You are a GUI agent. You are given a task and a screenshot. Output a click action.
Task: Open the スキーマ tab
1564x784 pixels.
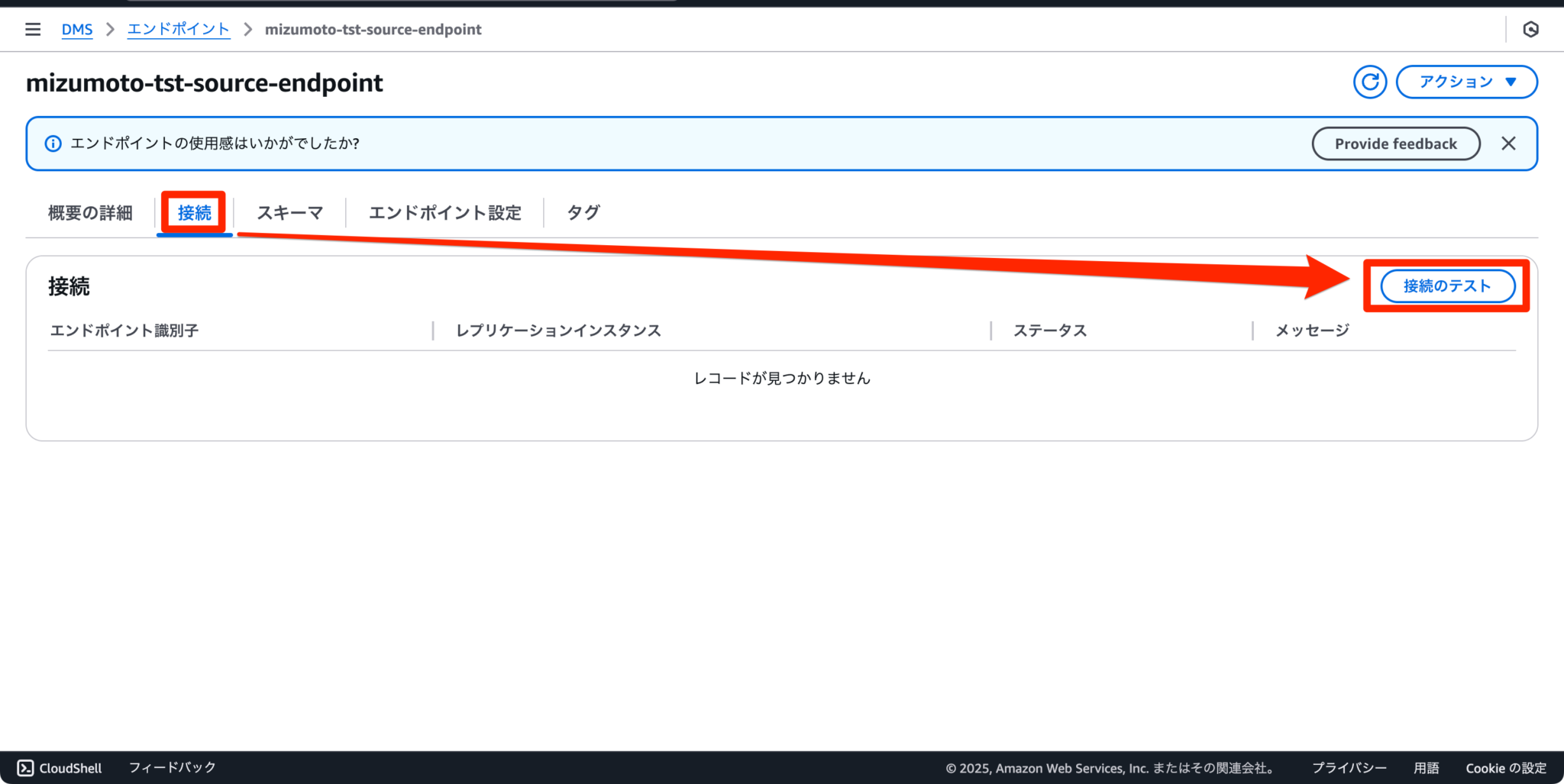[x=290, y=213]
